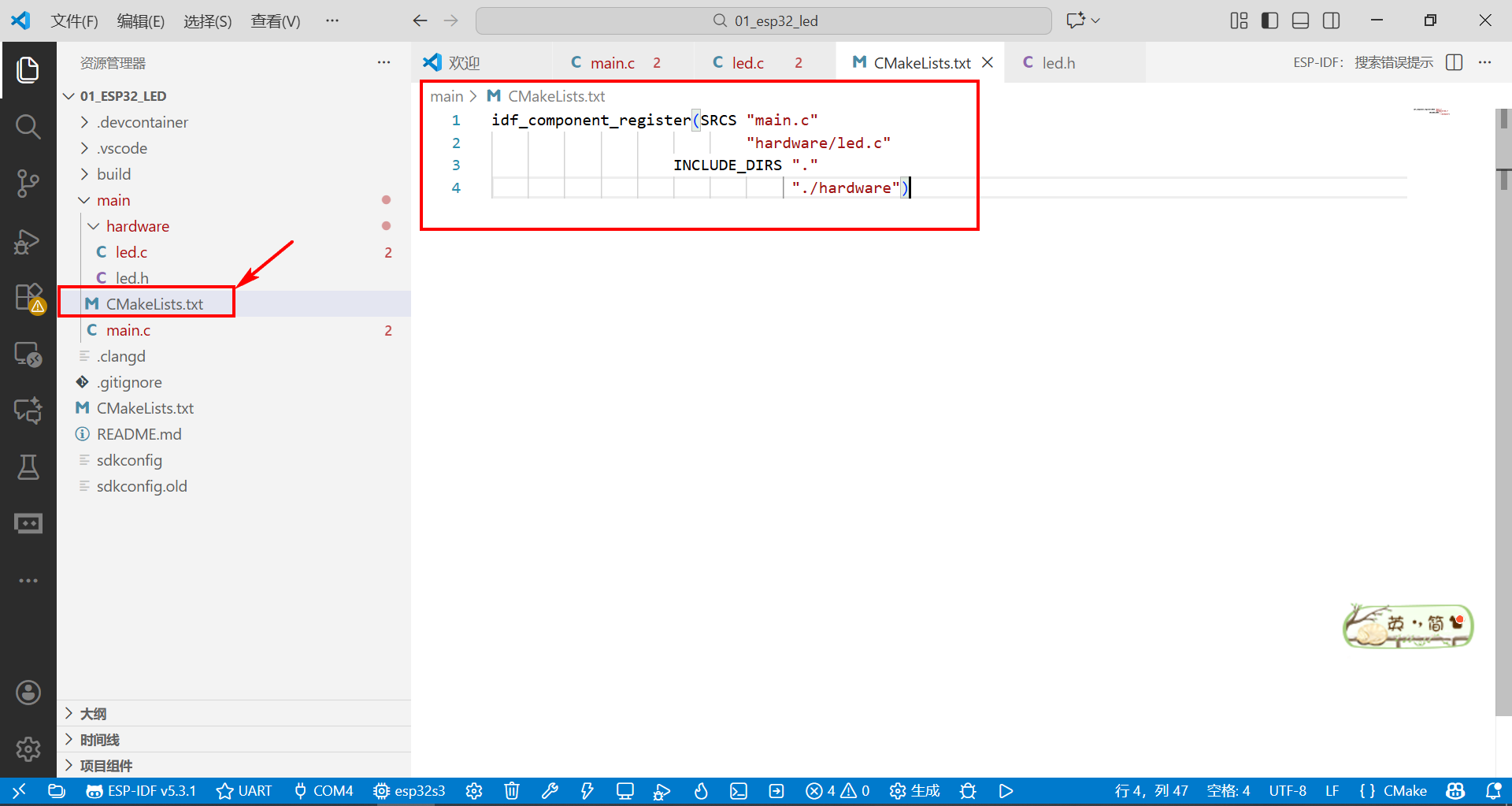Open Copilot status icon
Screen dimensions: 1512x806
(x=1456, y=790)
